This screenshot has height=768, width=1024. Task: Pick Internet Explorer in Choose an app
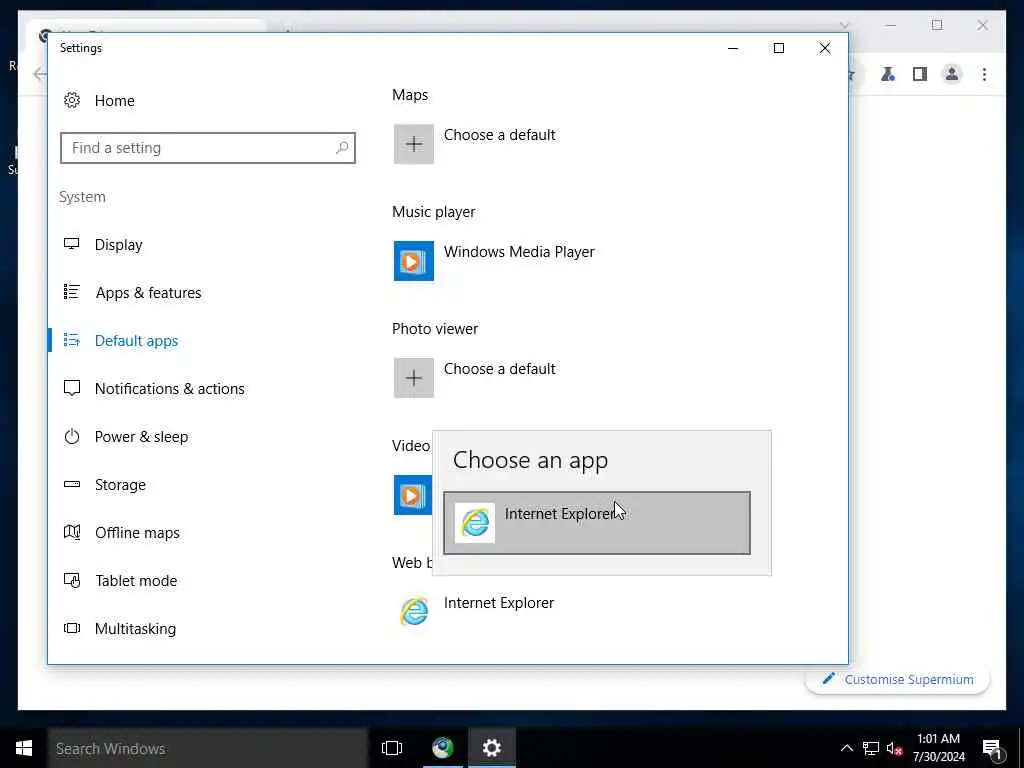click(x=597, y=523)
